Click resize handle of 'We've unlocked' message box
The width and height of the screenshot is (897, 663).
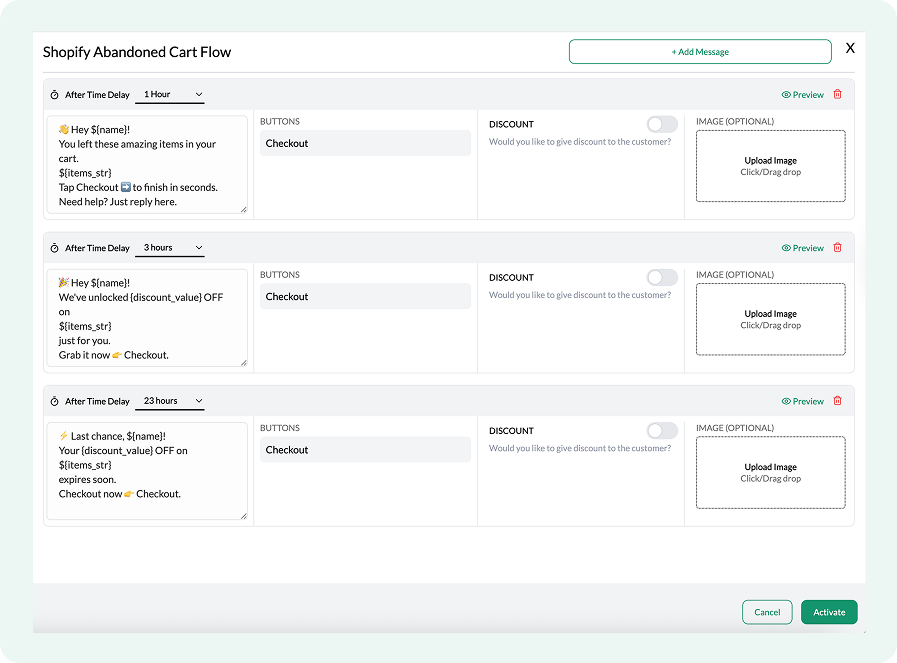[x=244, y=363]
